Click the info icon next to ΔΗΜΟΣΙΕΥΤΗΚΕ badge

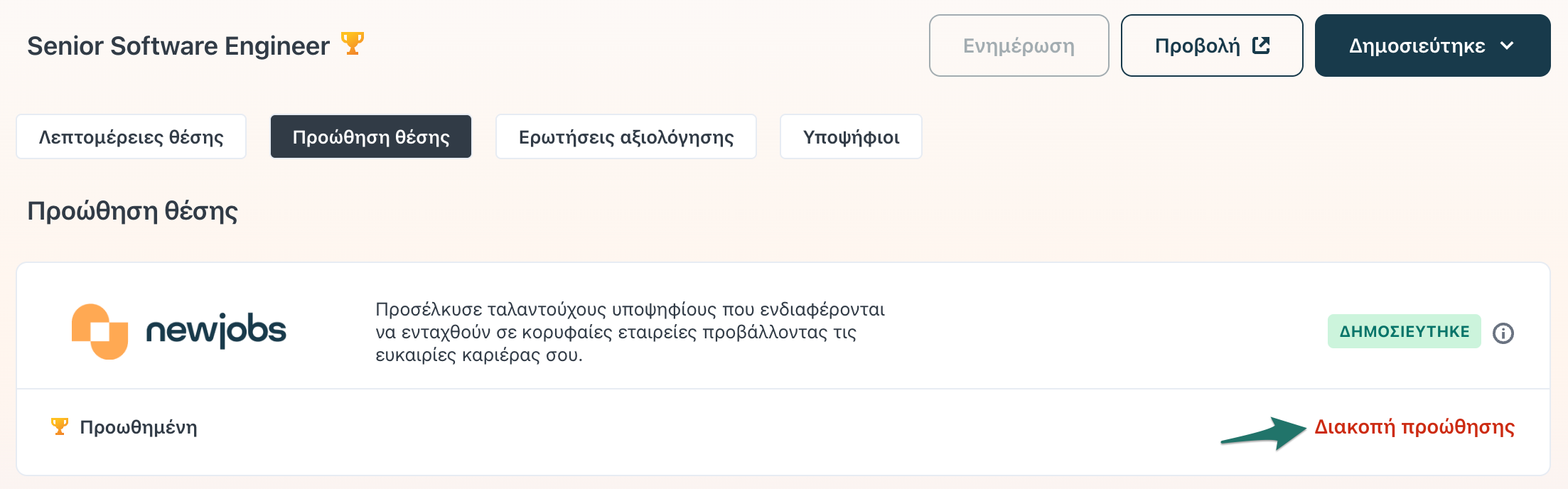click(x=1503, y=333)
